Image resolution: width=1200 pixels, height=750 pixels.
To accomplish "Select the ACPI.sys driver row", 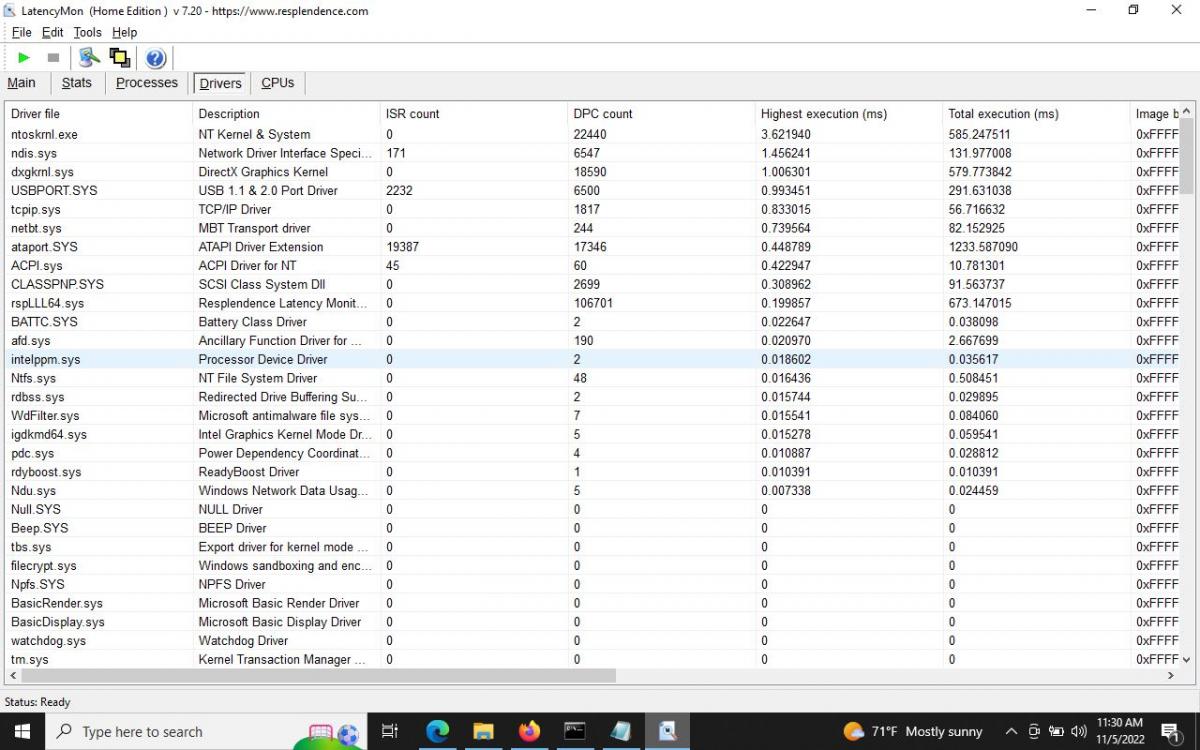I will (x=592, y=265).
